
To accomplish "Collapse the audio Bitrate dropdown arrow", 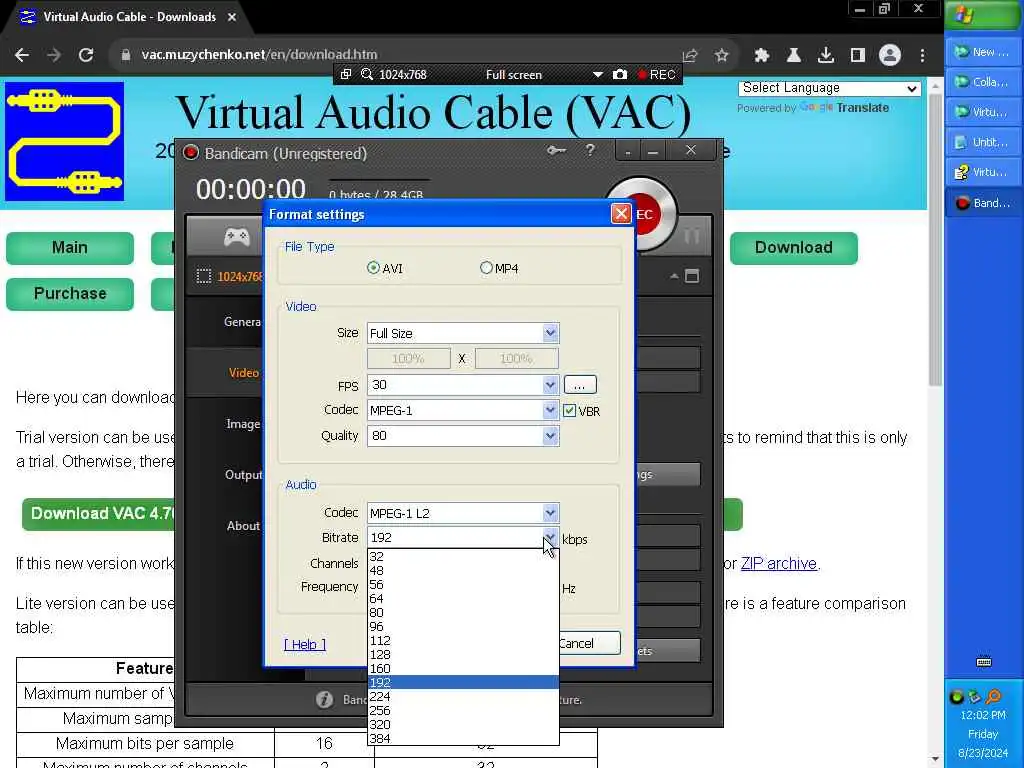I will [550, 537].
